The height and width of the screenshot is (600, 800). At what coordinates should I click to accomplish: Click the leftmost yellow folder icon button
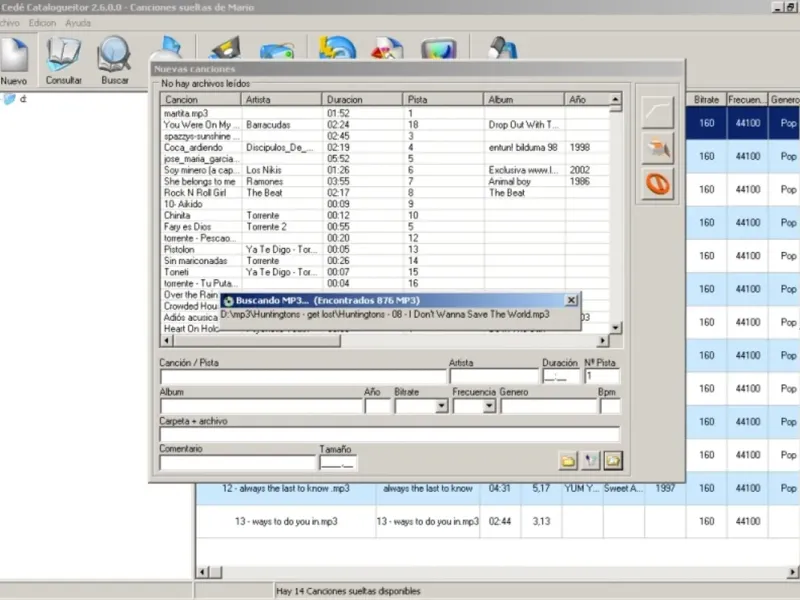pyautogui.click(x=568, y=460)
